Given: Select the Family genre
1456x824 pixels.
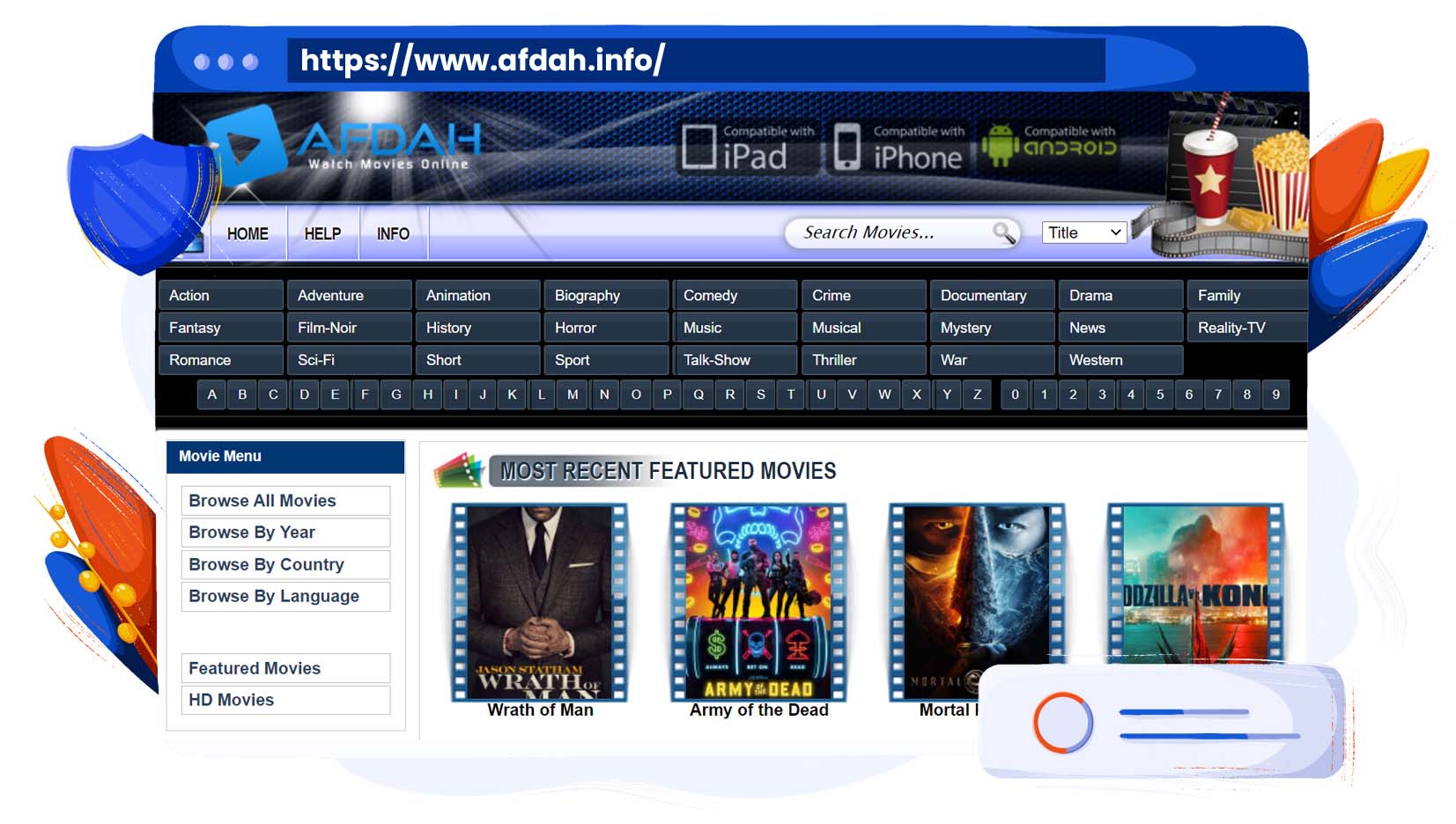Looking at the screenshot, I should click(x=1248, y=296).
